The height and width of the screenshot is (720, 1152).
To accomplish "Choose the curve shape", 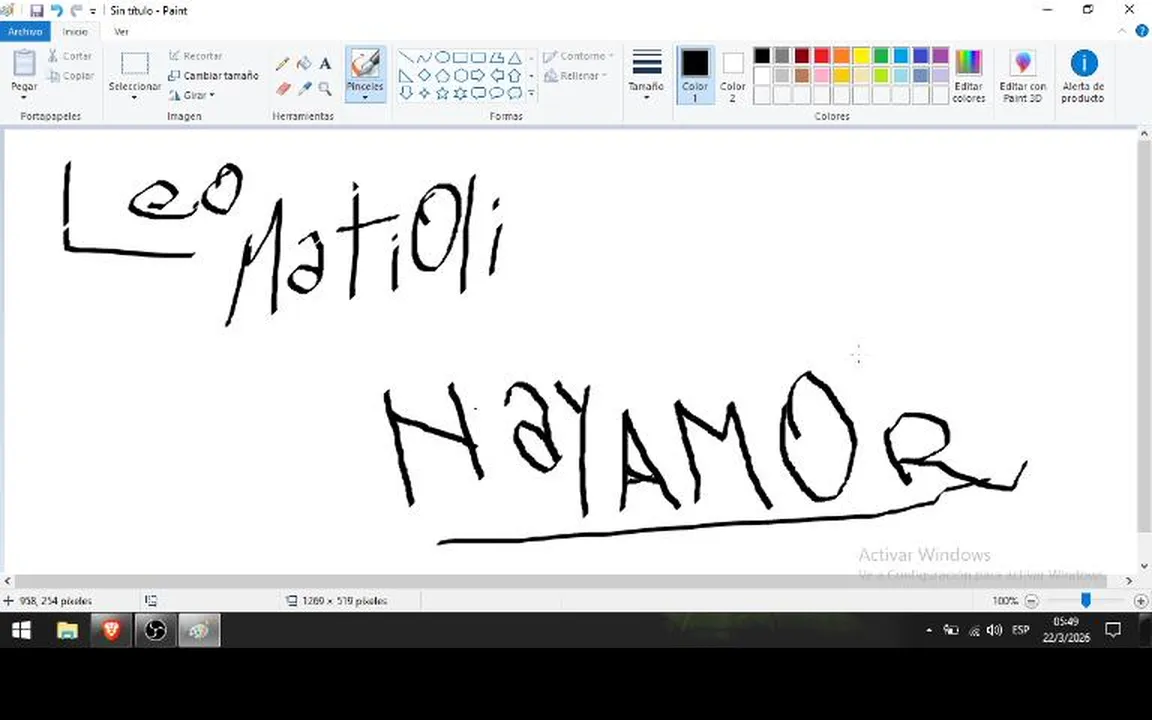I will pyautogui.click(x=424, y=57).
